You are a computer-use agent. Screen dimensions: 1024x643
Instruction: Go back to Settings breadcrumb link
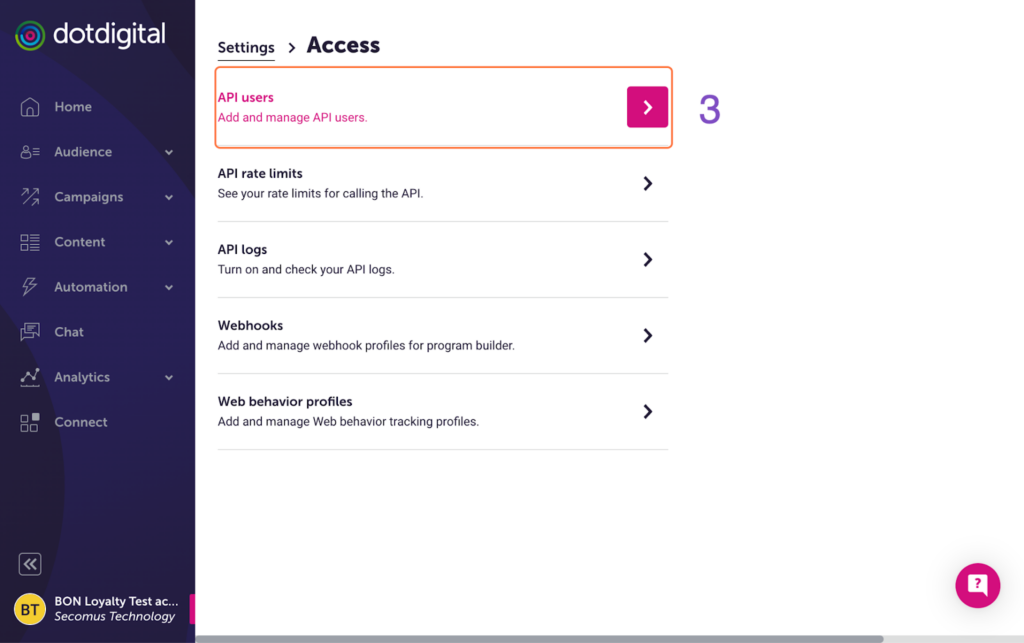(246, 48)
